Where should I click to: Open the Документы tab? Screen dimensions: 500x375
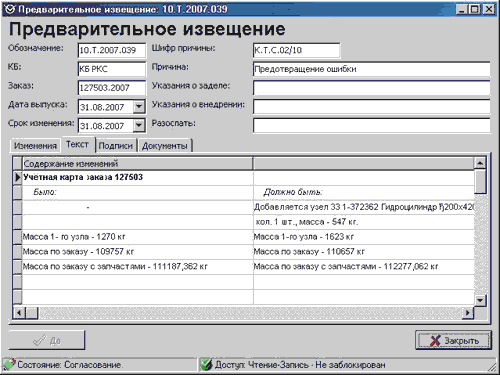point(165,146)
